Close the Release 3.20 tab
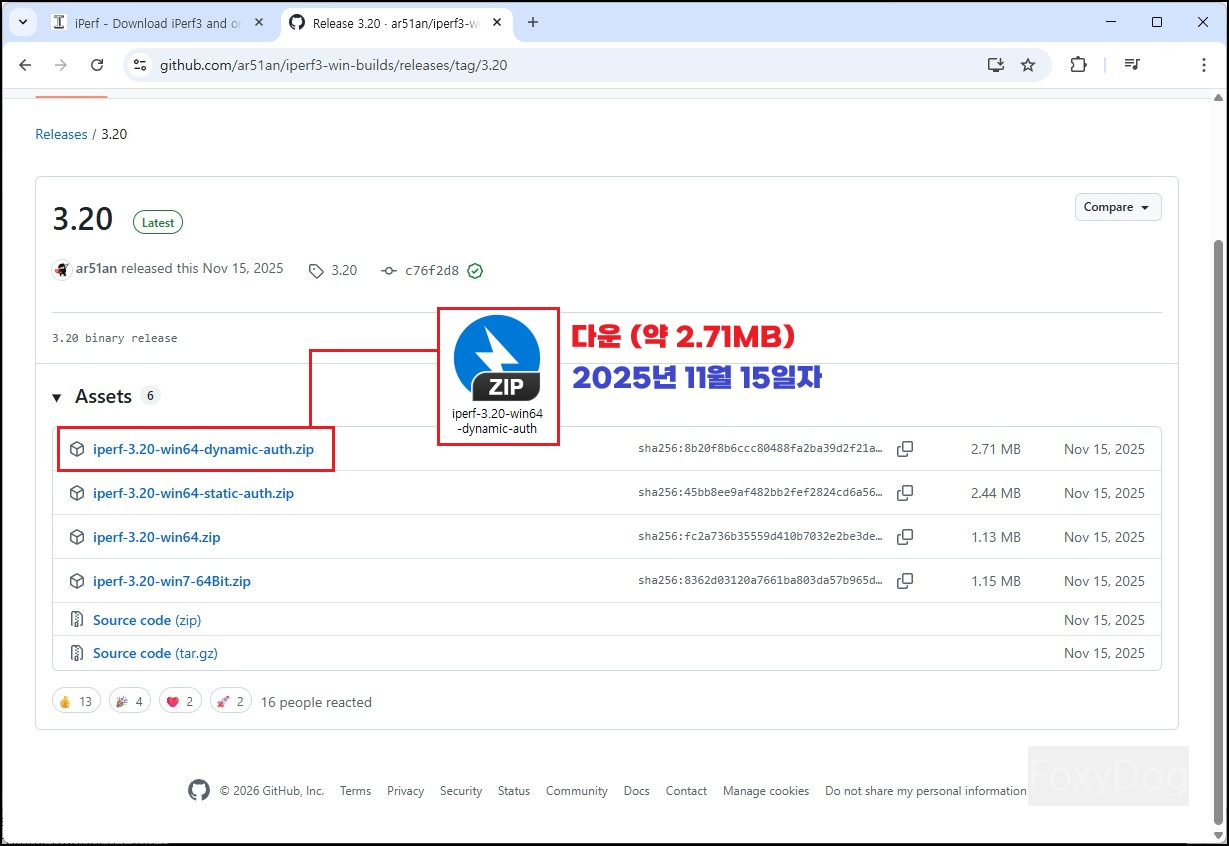The image size is (1229, 846). pos(495,22)
